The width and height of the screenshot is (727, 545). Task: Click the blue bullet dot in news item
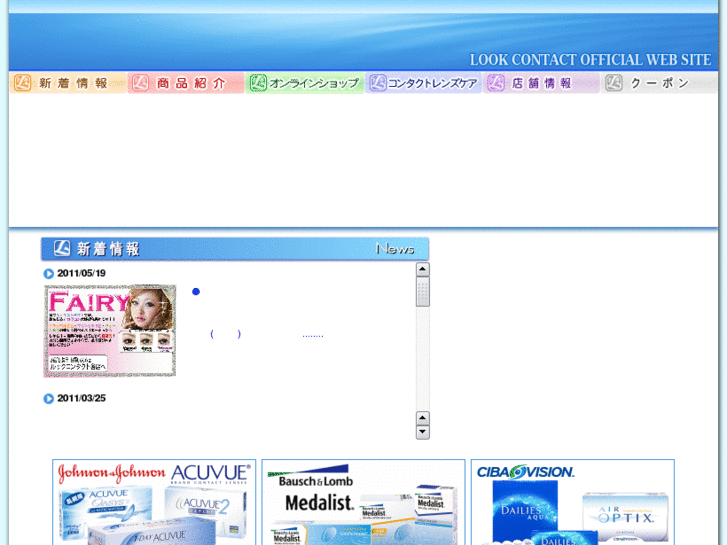(196, 292)
